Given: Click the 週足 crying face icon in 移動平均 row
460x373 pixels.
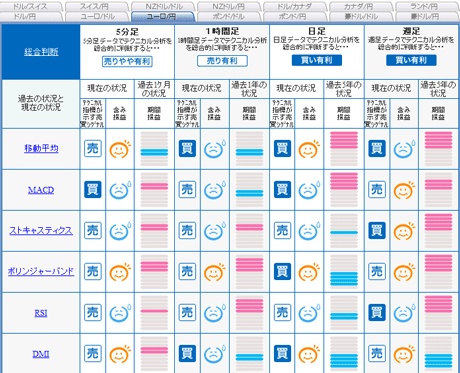Looking at the screenshot, I should click(404, 149).
